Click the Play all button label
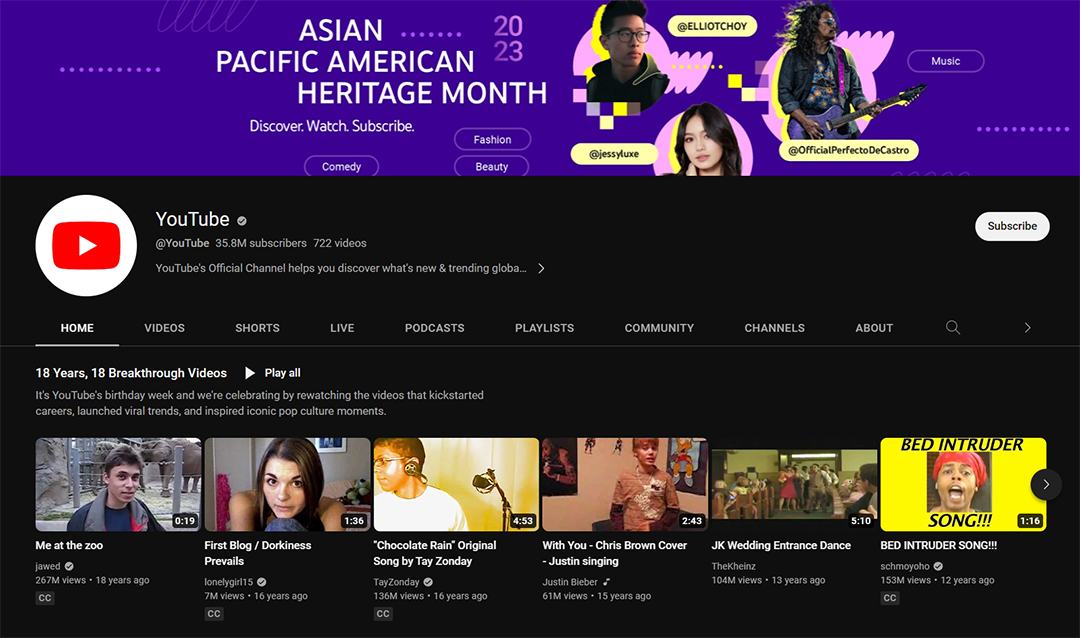Viewport: 1080px width, 638px height. [282, 373]
